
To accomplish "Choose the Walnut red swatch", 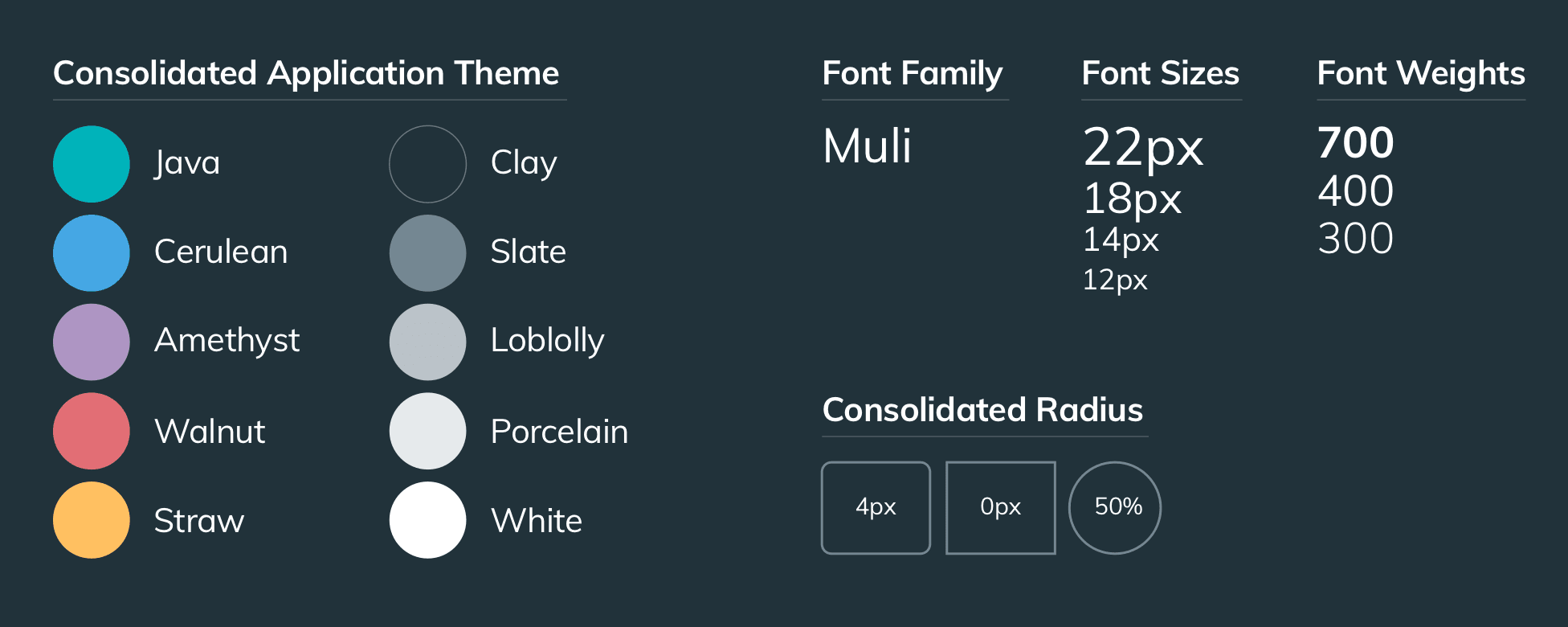I will pyautogui.click(x=92, y=431).
